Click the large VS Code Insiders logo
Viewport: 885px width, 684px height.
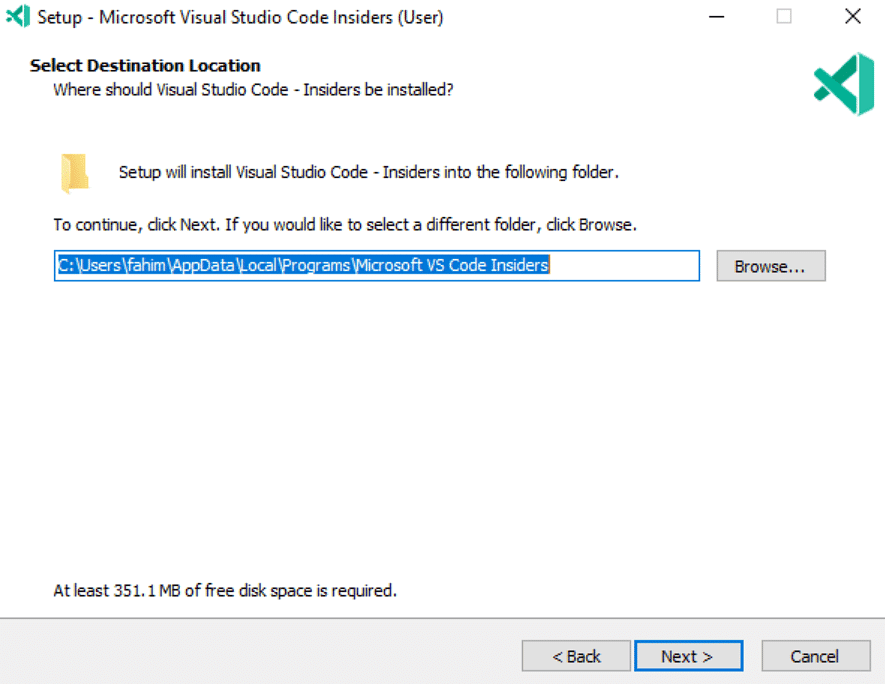point(844,84)
